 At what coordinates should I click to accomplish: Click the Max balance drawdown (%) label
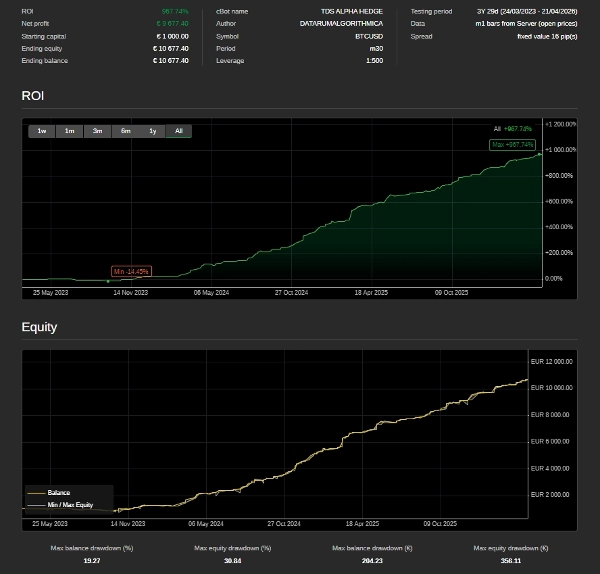point(92,548)
